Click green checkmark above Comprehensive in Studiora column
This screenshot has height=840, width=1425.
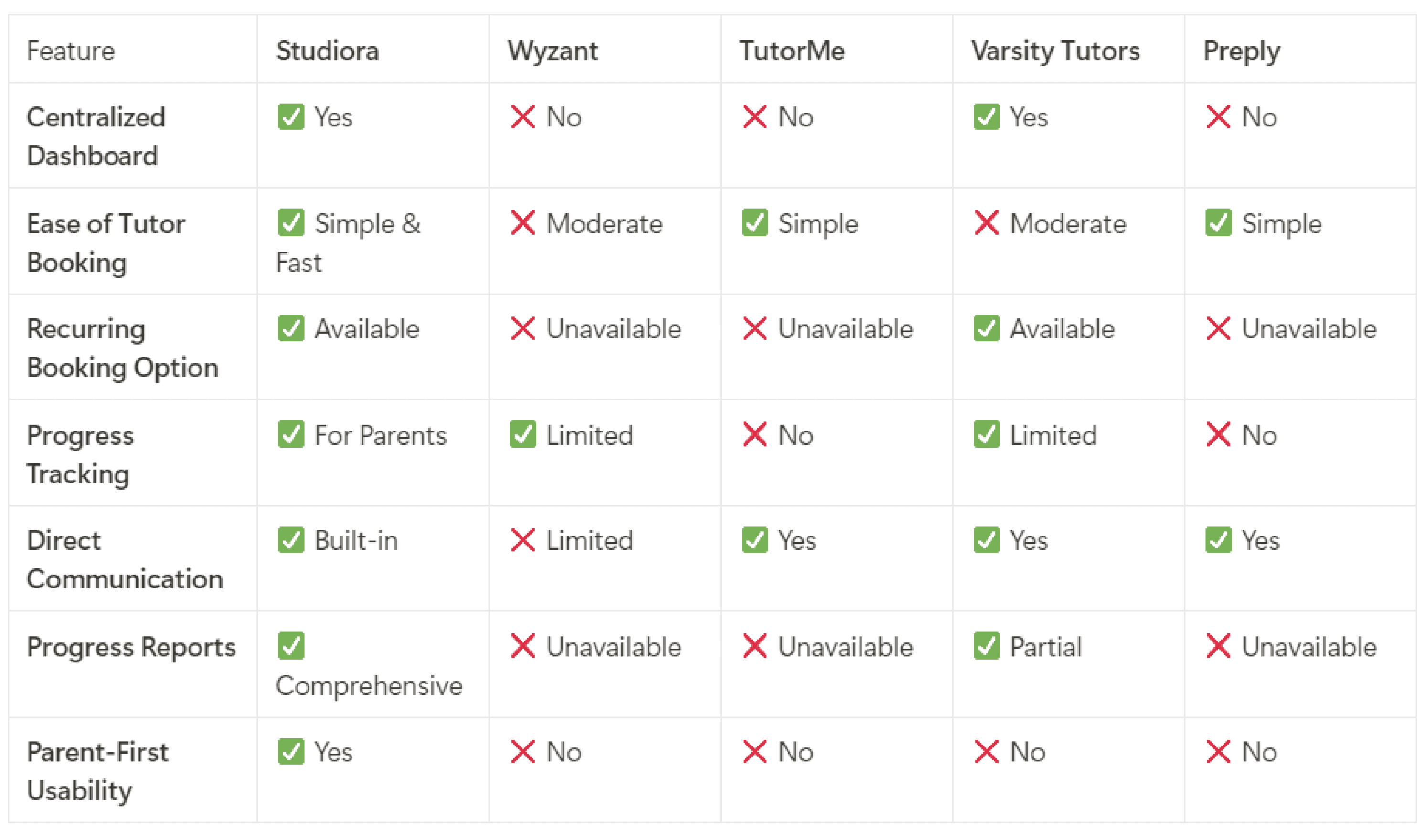coord(291,646)
